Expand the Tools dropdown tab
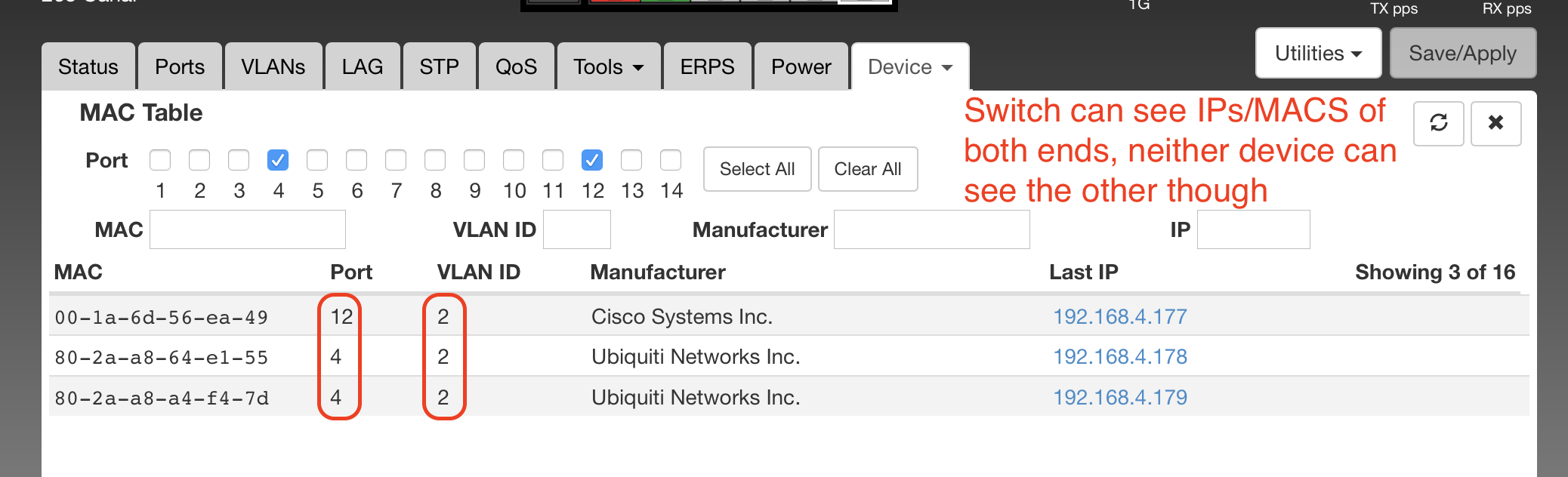 (608, 67)
